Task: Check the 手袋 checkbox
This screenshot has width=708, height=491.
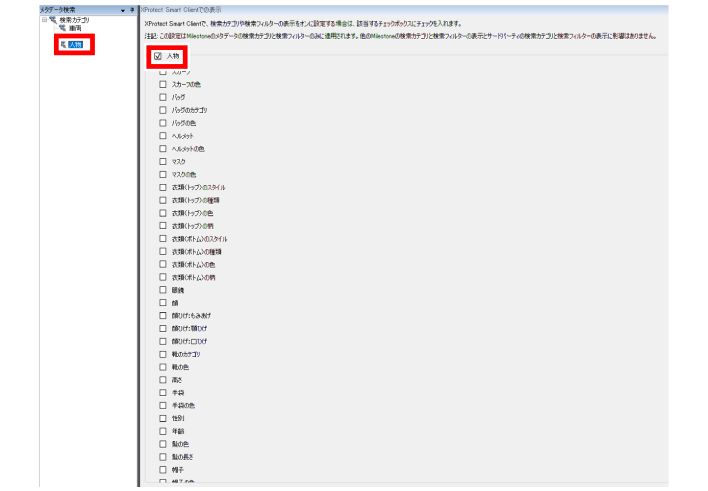Action: click(x=163, y=393)
